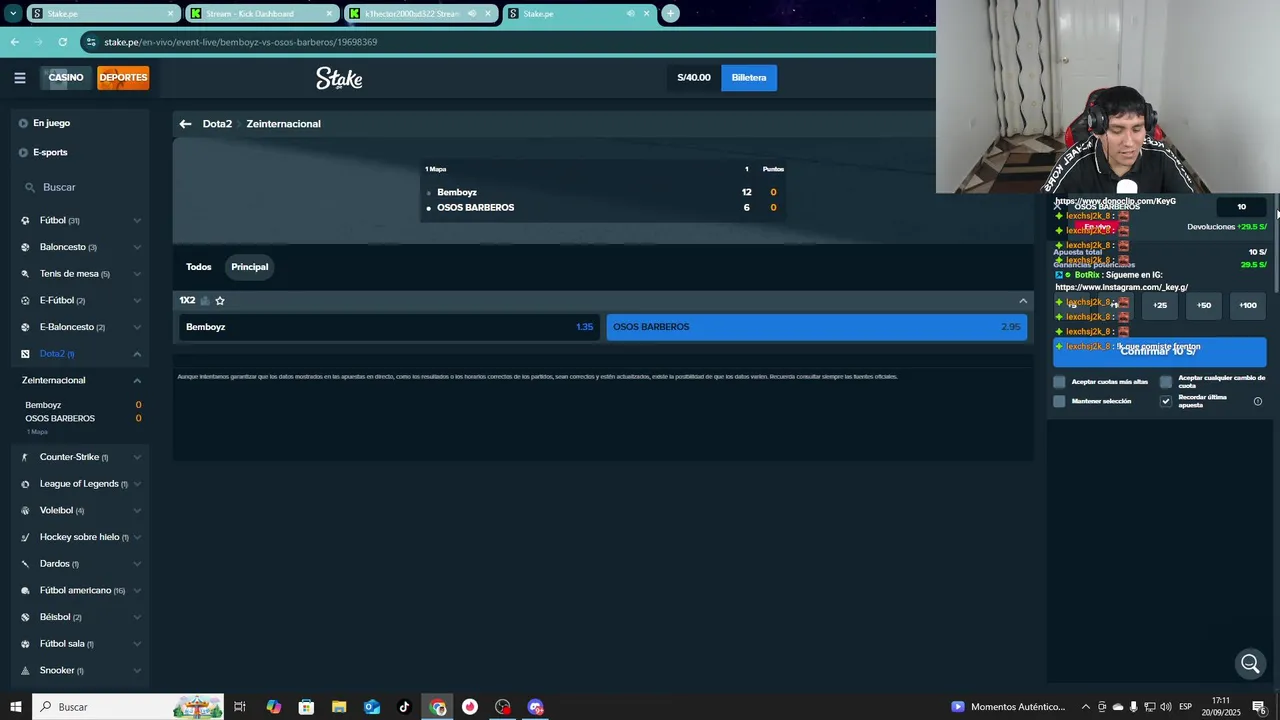Click the S/40.00 balance display
Viewport: 1280px width, 720px height.
(694, 78)
